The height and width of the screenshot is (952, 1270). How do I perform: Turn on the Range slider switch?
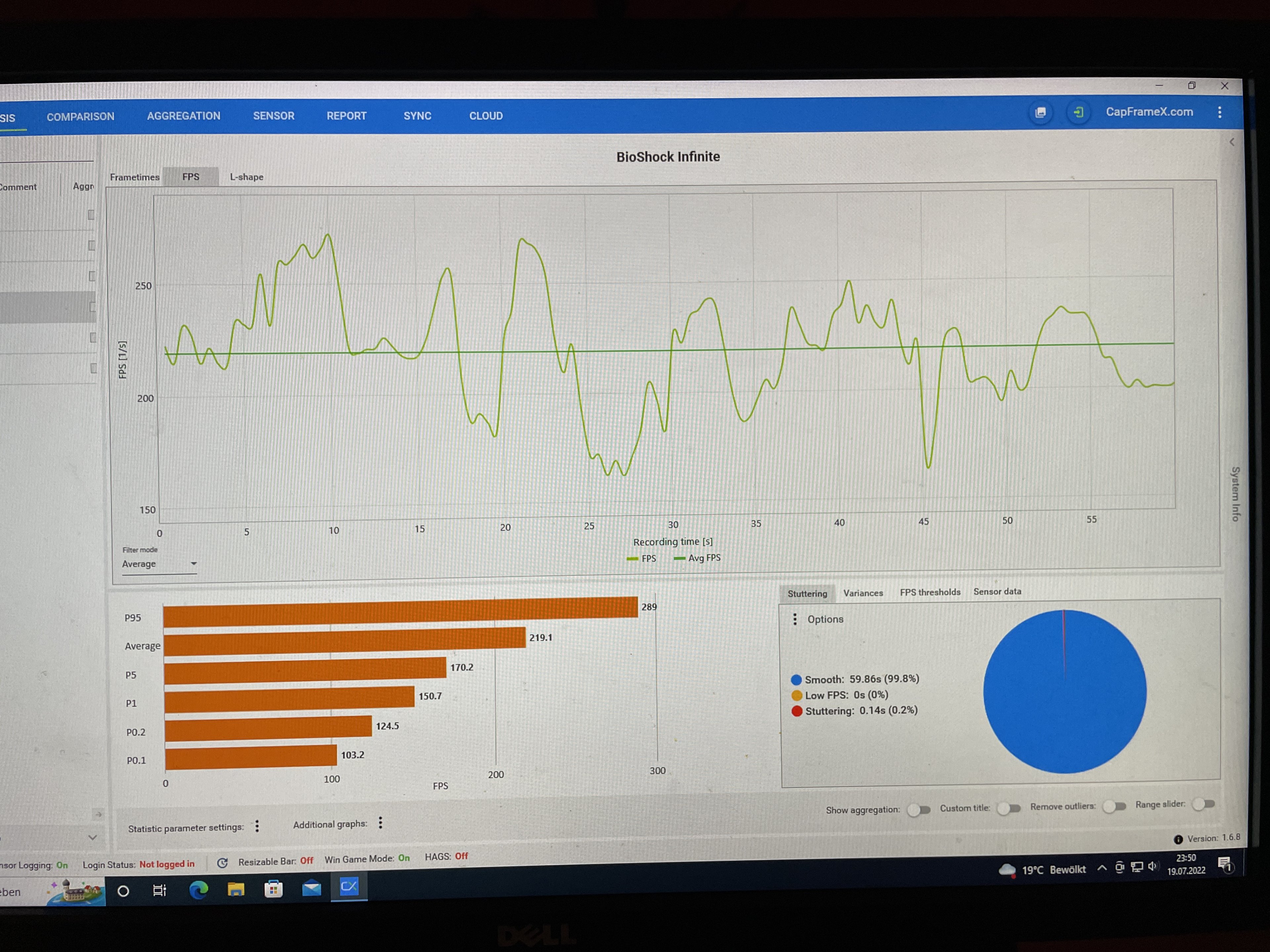click(1204, 804)
